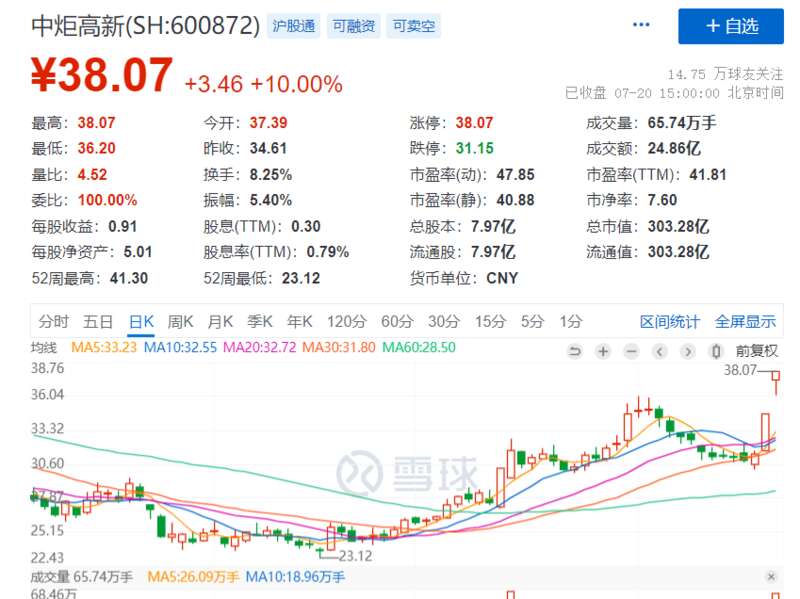Viewport: 800px width, 599px height.
Task: Open 区间统计 range statistics
Action: pyautogui.click(x=670, y=321)
